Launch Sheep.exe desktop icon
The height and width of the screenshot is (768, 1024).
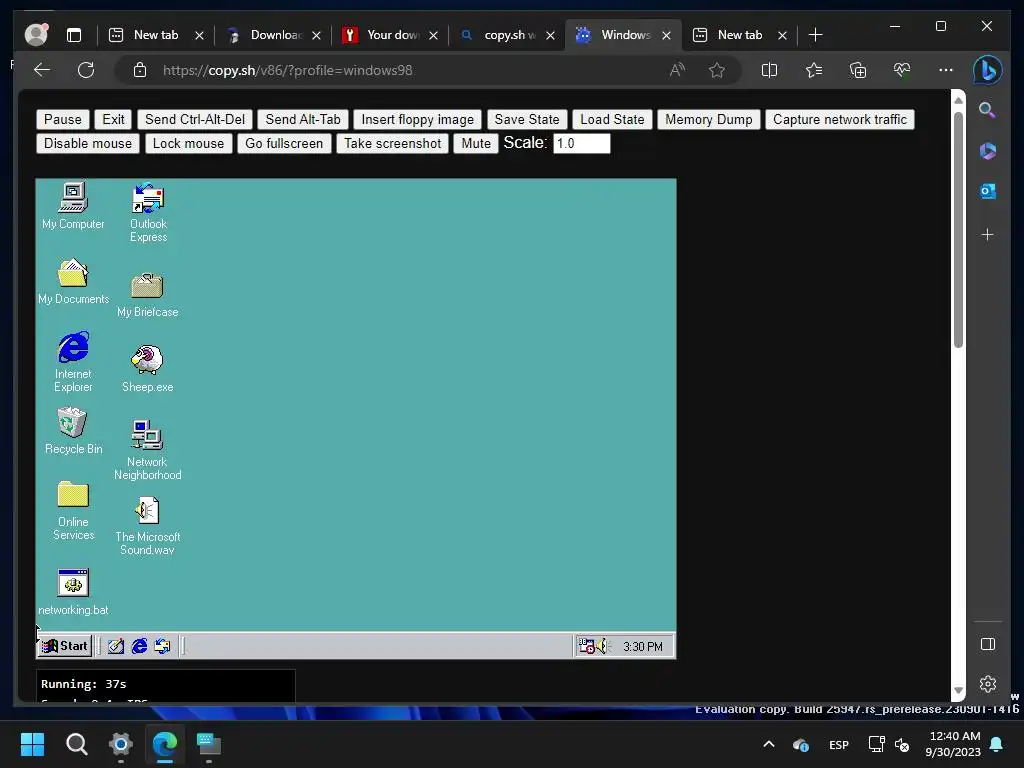(x=148, y=369)
